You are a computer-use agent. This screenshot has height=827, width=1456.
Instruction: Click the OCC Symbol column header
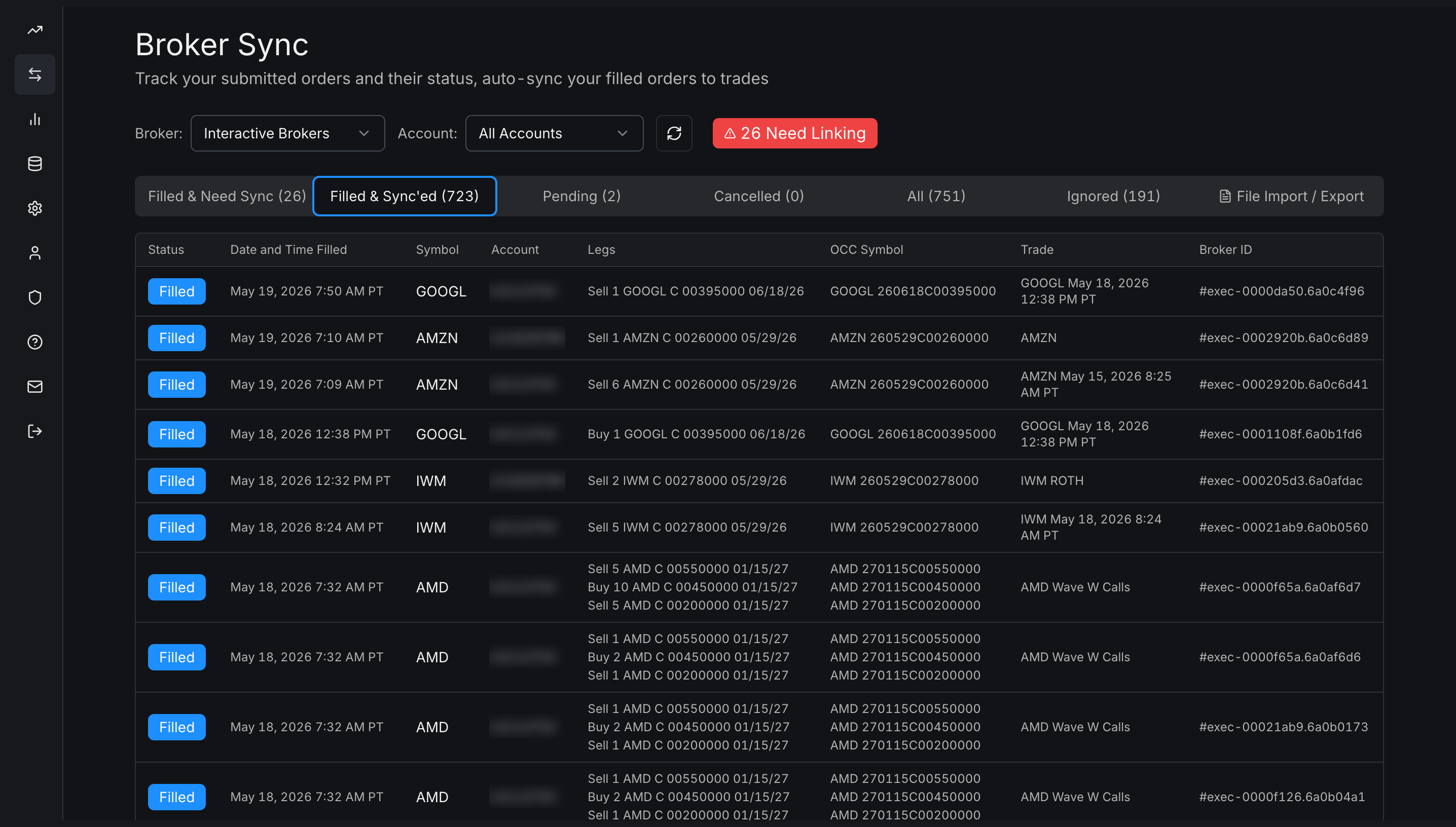click(866, 250)
